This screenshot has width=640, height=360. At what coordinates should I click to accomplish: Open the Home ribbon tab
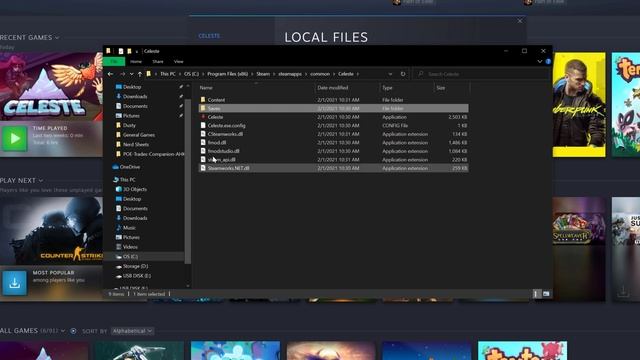point(136,62)
